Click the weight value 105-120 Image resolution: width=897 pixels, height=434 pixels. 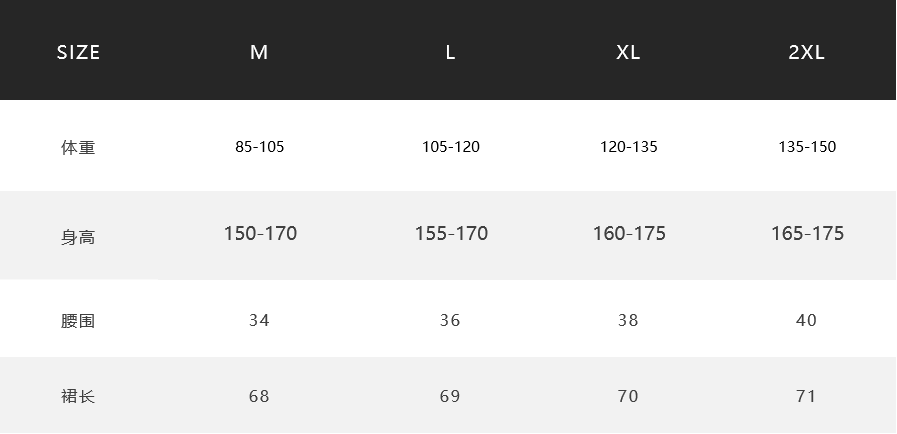tap(451, 147)
